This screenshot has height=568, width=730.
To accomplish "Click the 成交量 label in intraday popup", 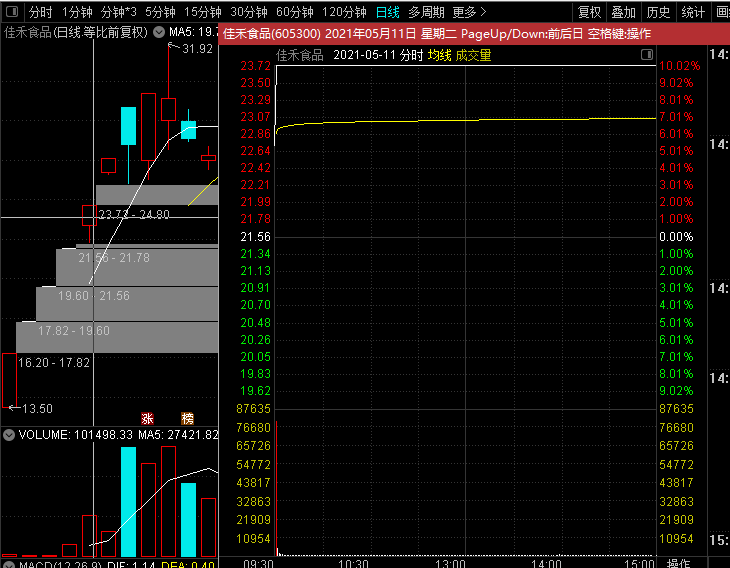I will 473,55.
